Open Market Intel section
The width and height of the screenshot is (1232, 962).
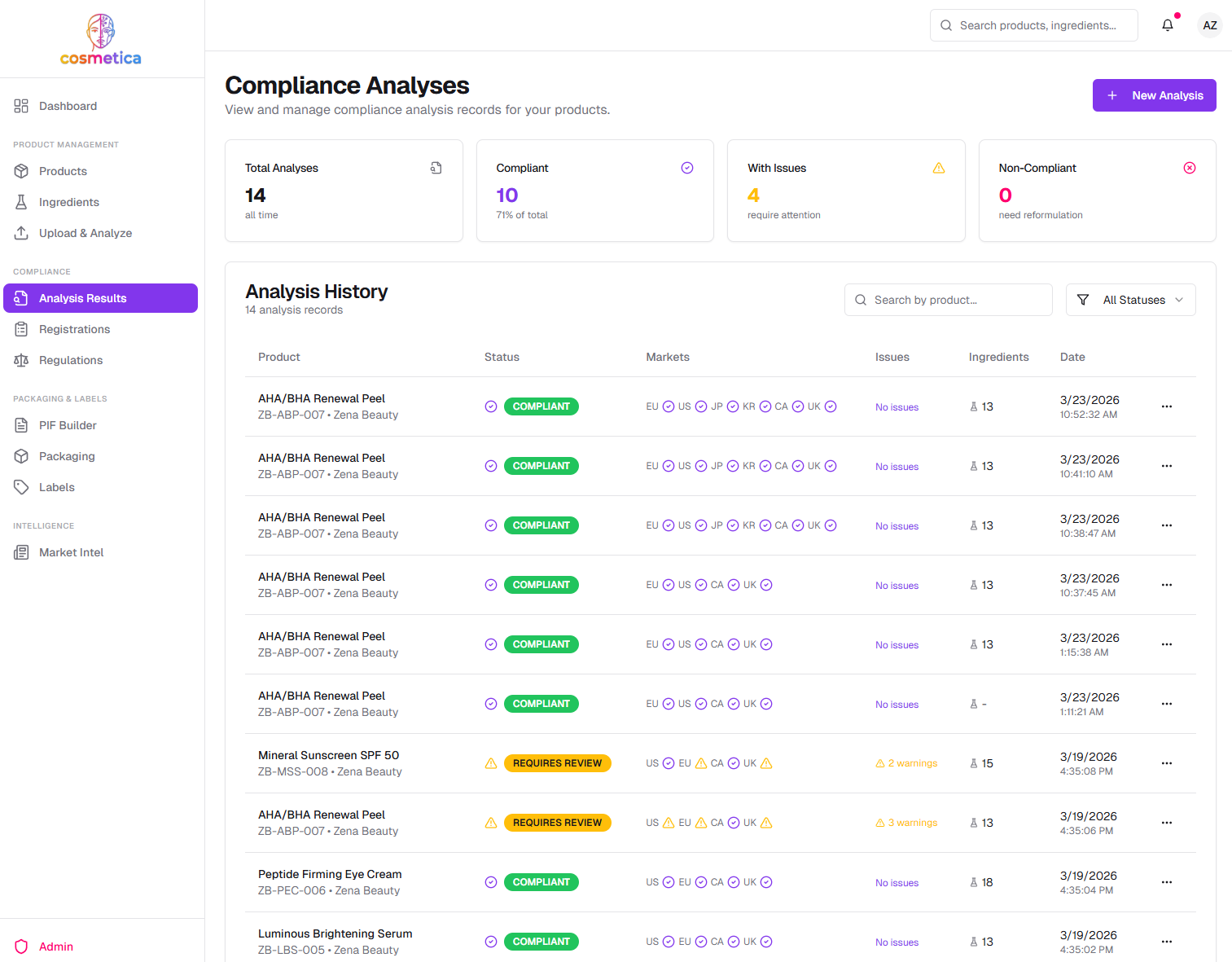pyautogui.click(x=71, y=552)
